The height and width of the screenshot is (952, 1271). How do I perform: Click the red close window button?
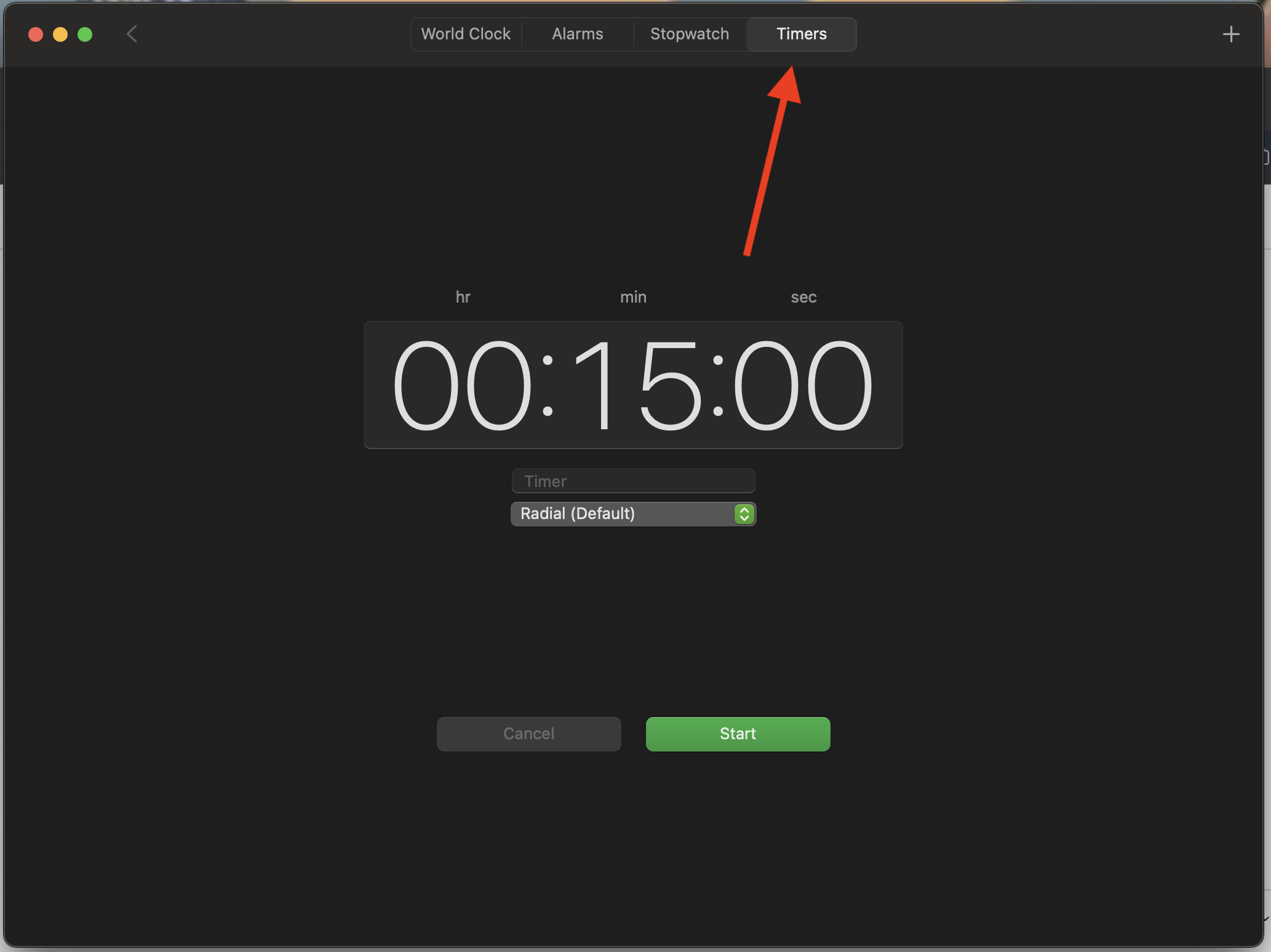36,34
